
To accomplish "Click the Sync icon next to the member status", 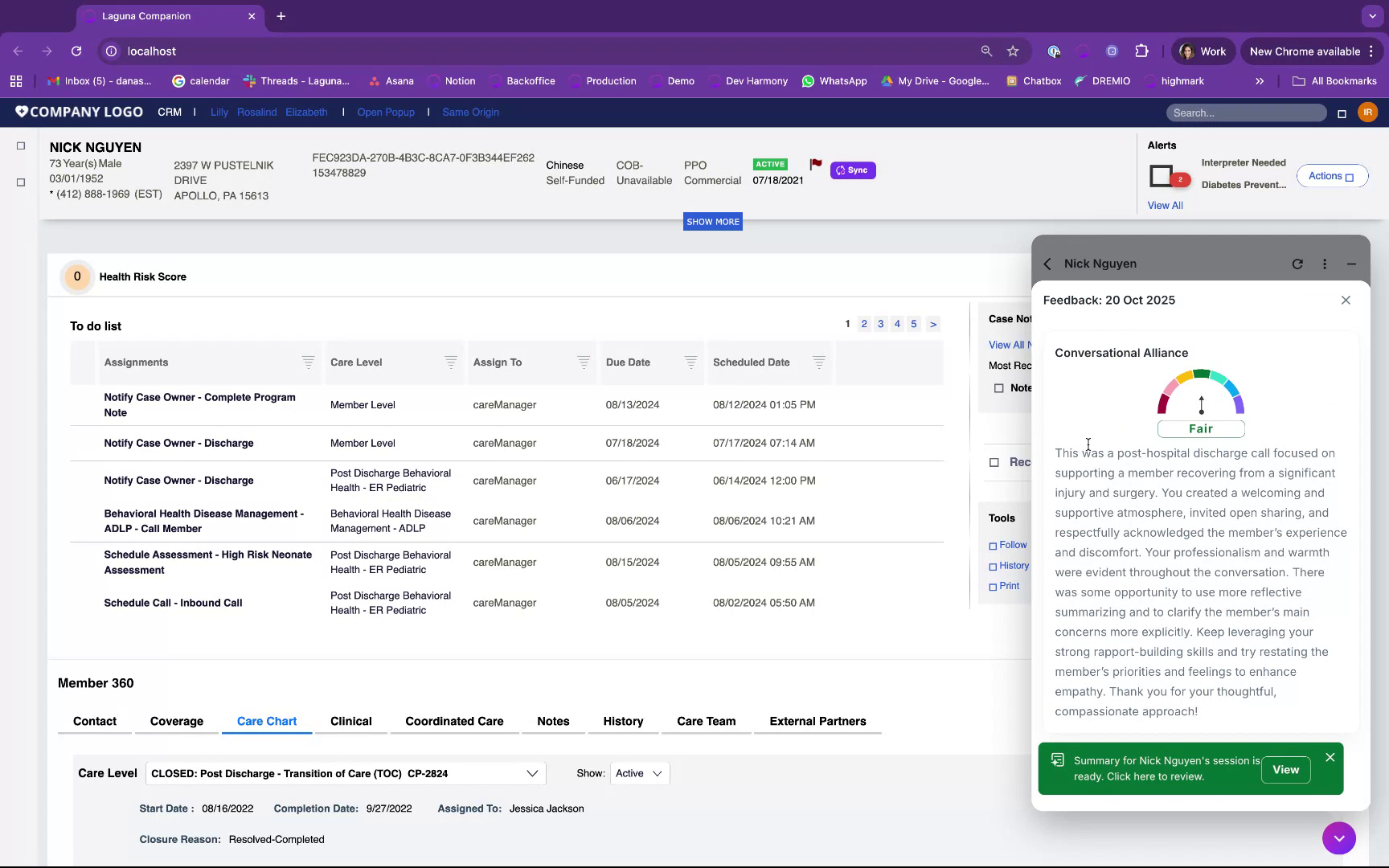I will click(840, 170).
